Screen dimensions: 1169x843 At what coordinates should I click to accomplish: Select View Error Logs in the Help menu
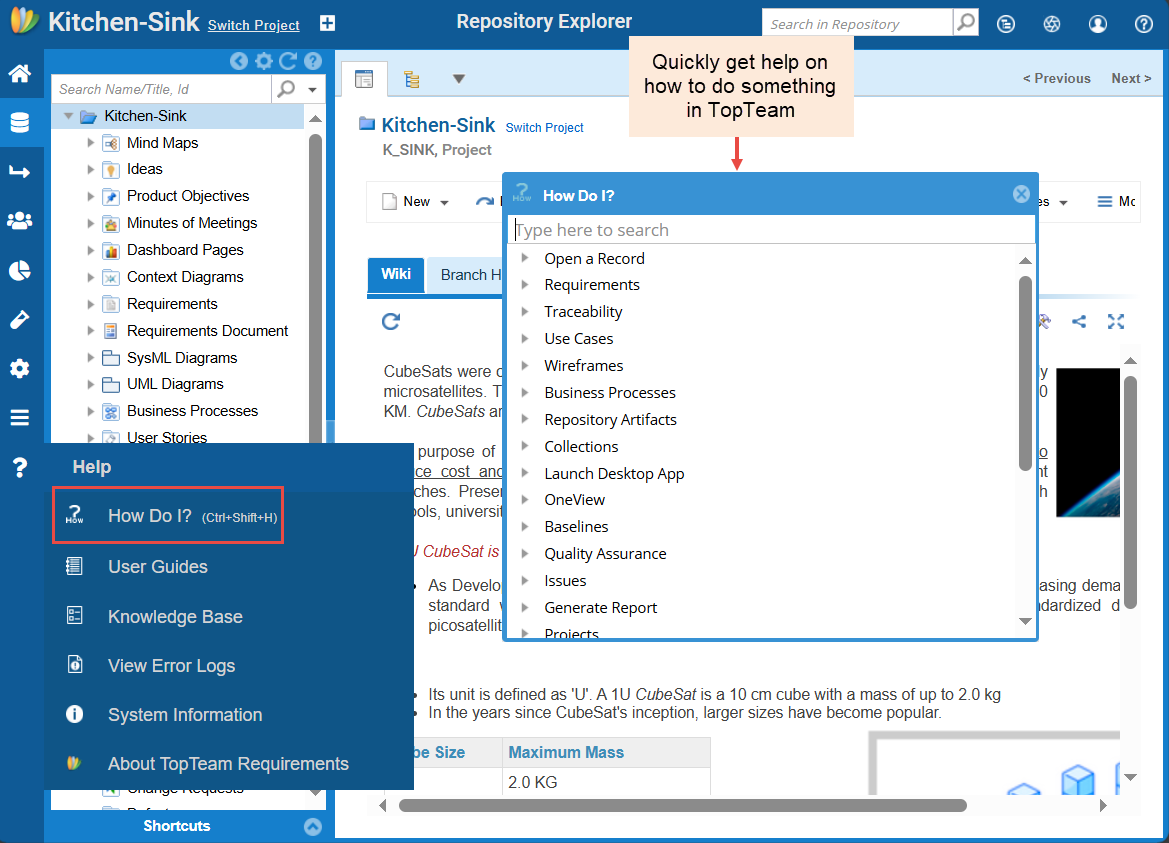(x=171, y=666)
